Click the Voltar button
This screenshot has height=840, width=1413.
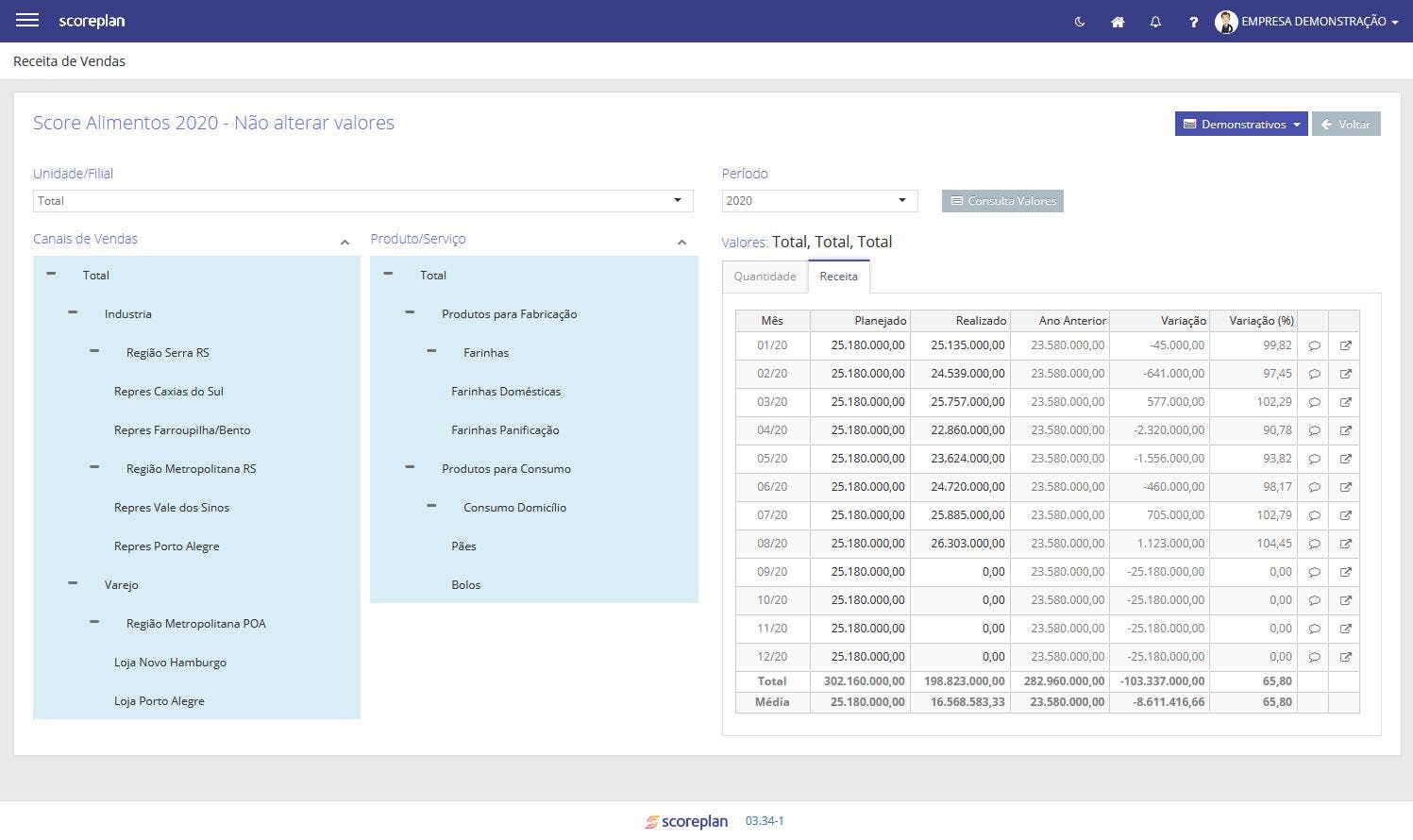pos(1346,125)
